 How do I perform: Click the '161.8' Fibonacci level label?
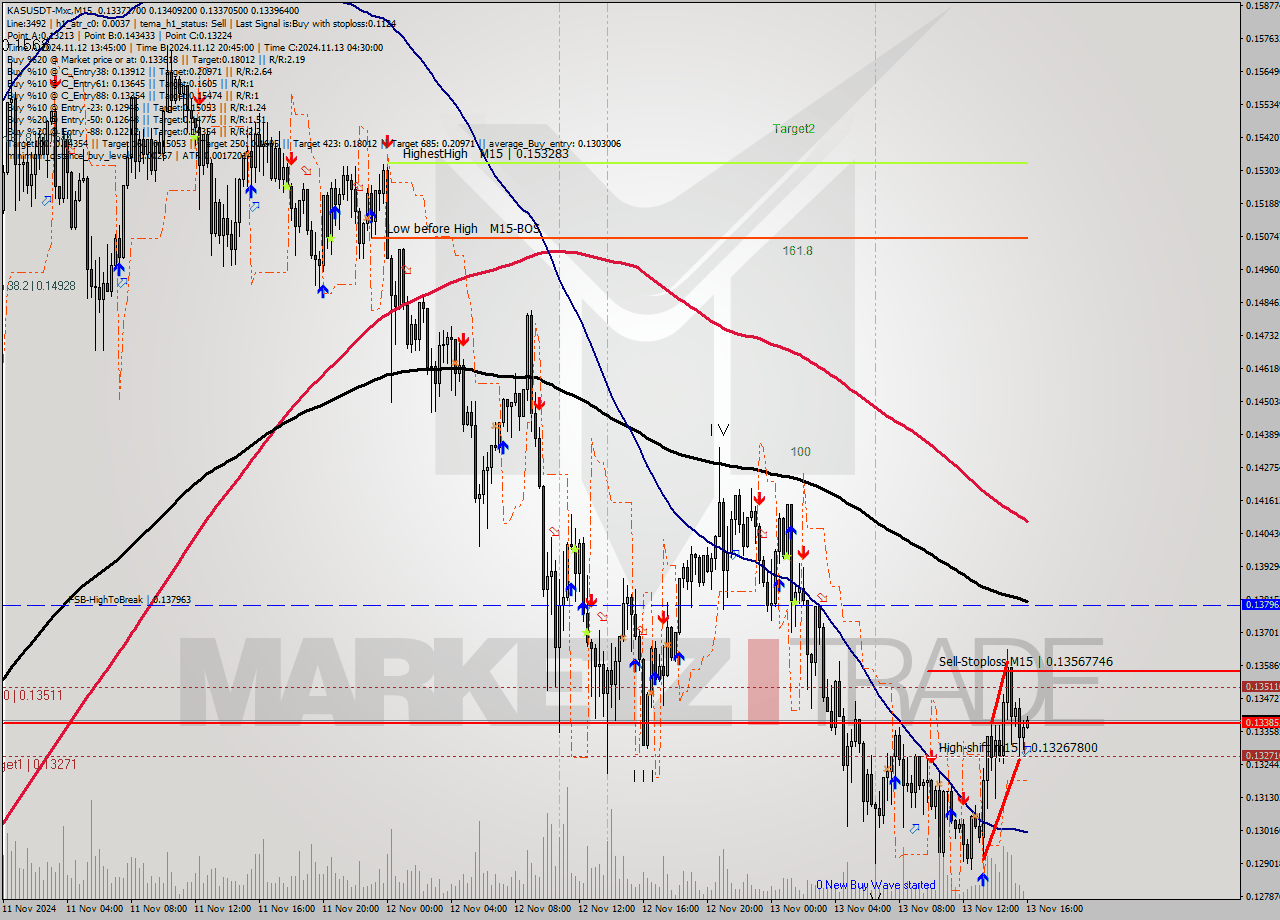[x=797, y=251]
